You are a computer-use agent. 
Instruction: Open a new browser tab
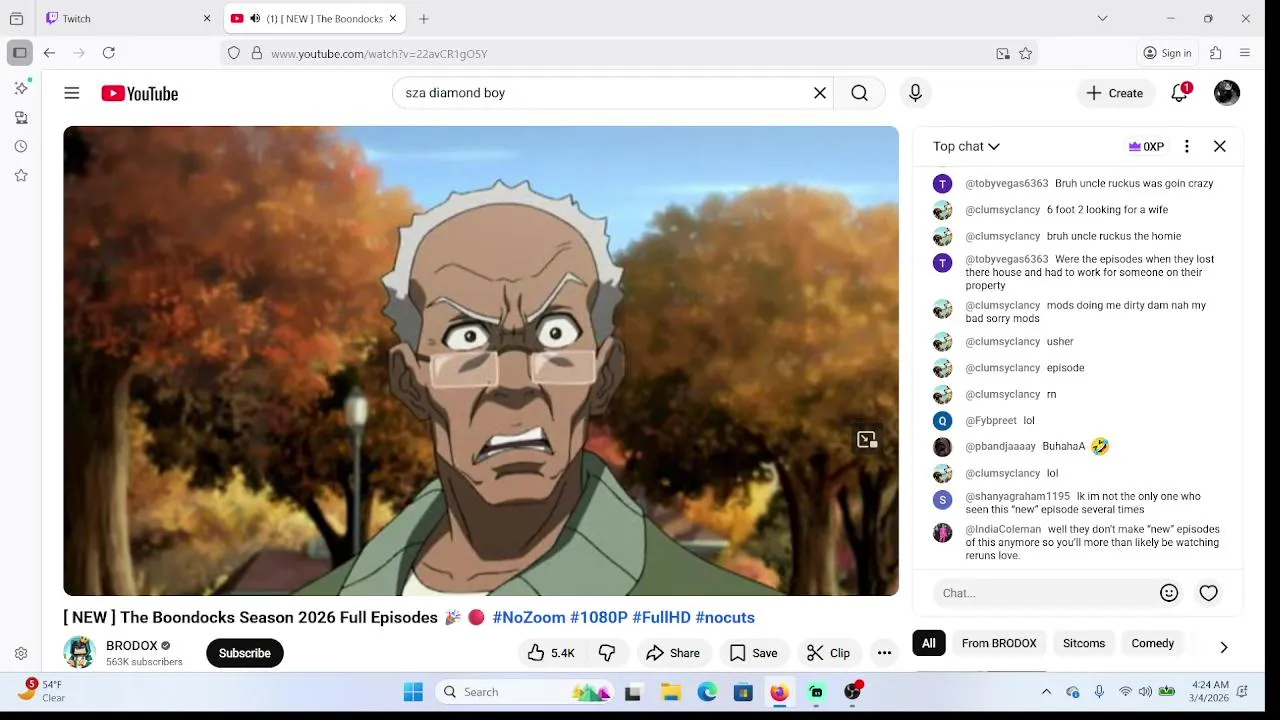click(424, 19)
